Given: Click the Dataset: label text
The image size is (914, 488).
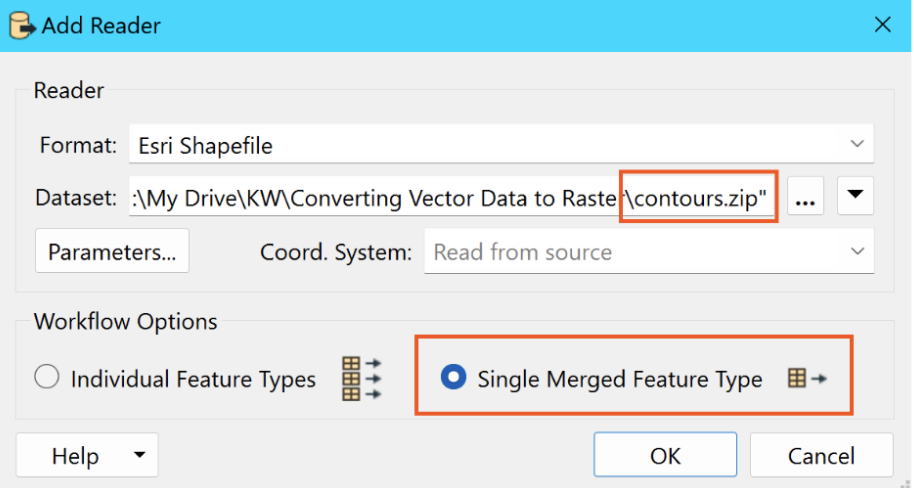Looking at the screenshot, I should [76, 198].
